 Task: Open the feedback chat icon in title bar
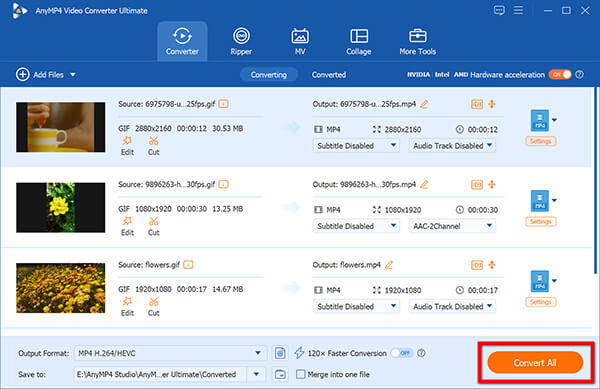tap(499, 10)
